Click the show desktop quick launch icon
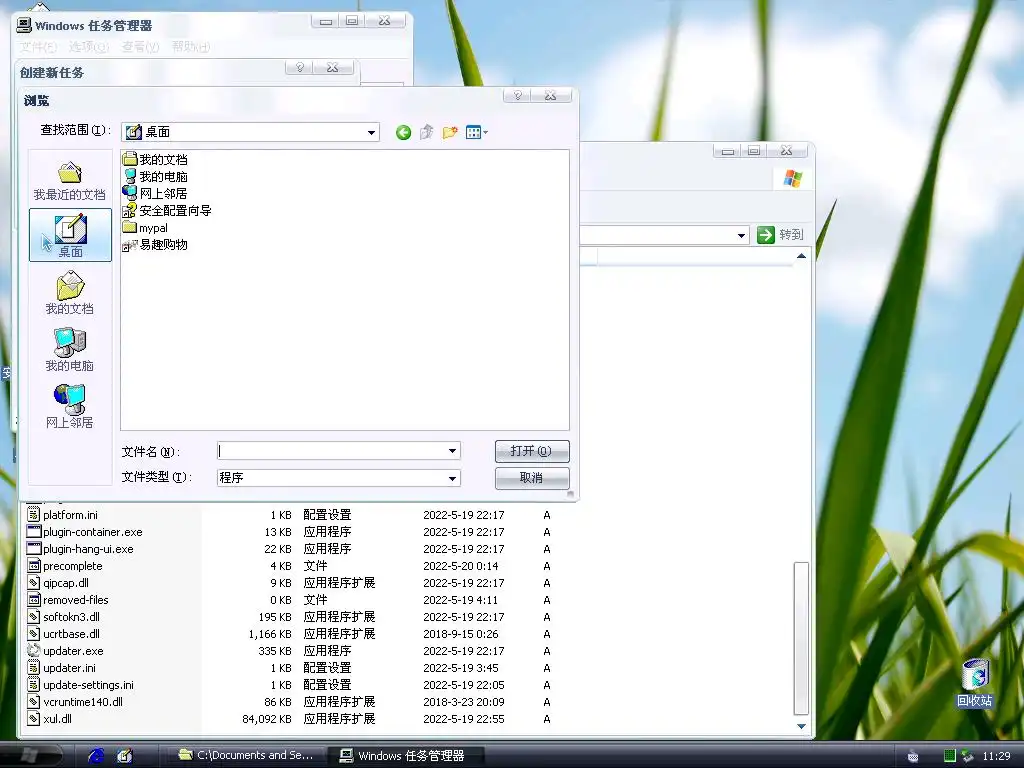This screenshot has height=768, width=1024. [x=125, y=756]
